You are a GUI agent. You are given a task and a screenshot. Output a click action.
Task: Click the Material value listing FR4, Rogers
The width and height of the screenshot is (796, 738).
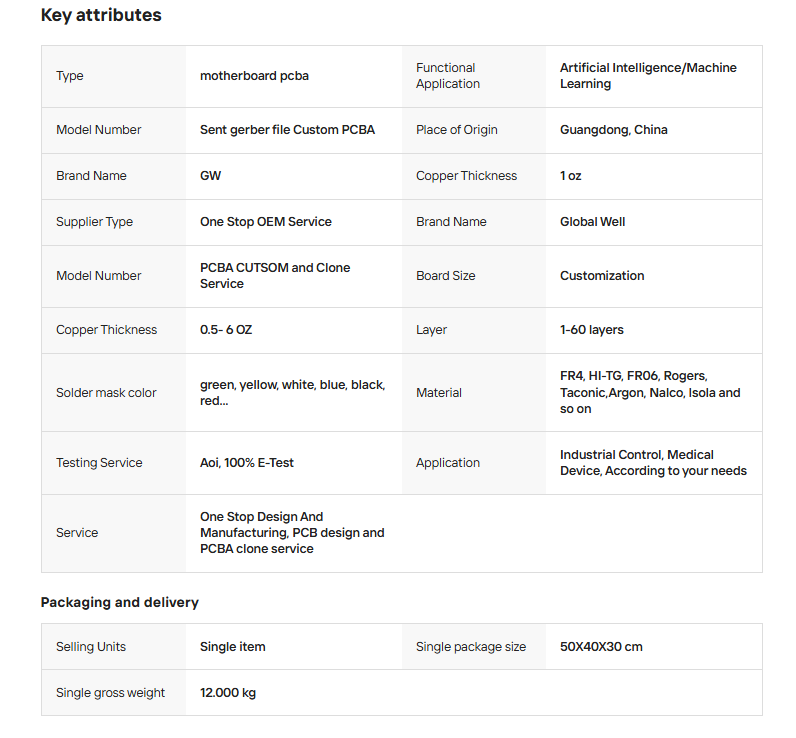click(x=649, y=393)
